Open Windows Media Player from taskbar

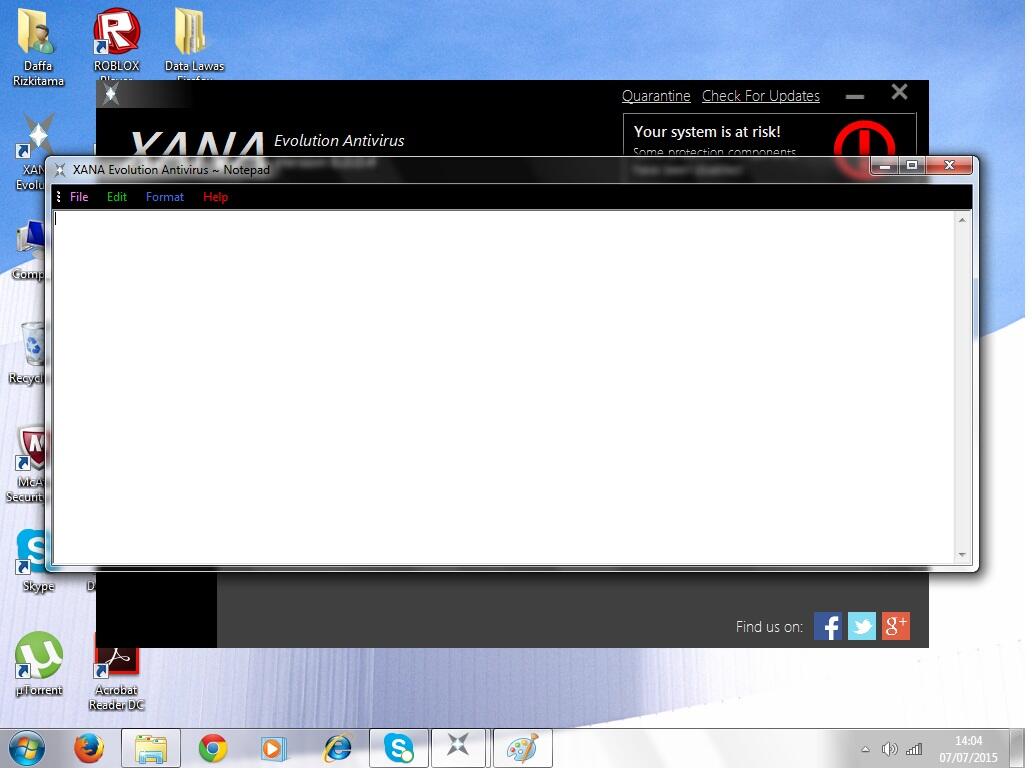point(273,748)
